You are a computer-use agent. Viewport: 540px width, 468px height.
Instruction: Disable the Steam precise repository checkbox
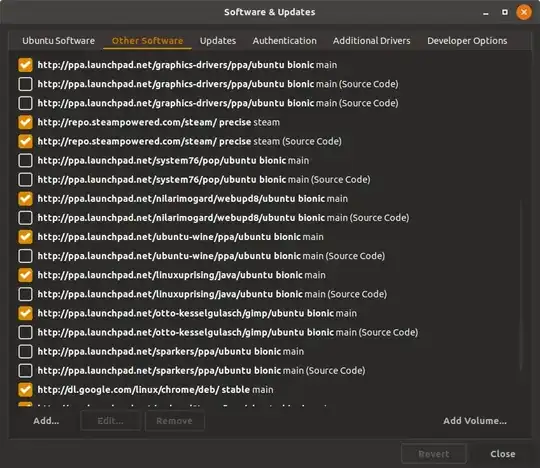[25, 122]
